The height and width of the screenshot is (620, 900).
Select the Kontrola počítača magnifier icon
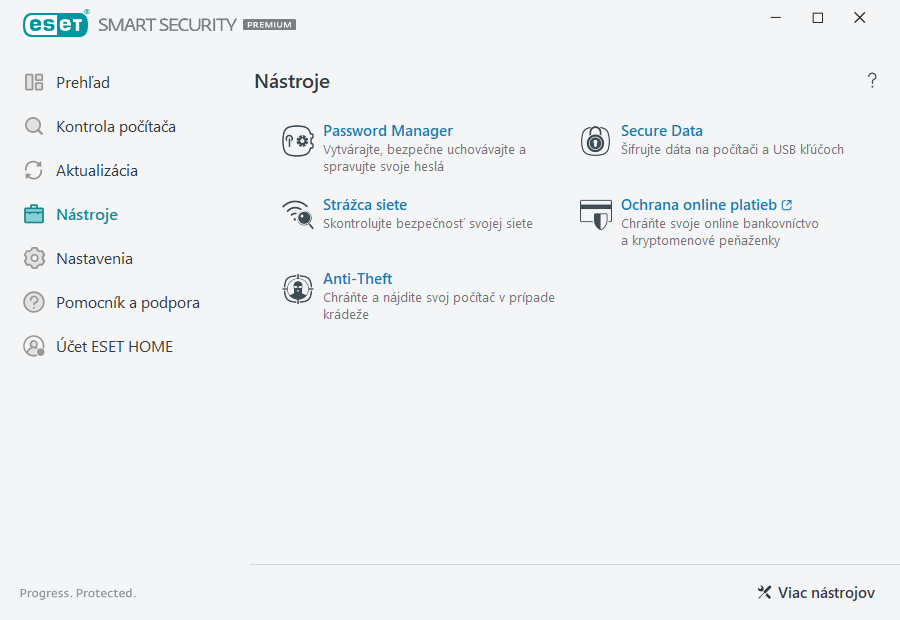(x=33, y=126)
